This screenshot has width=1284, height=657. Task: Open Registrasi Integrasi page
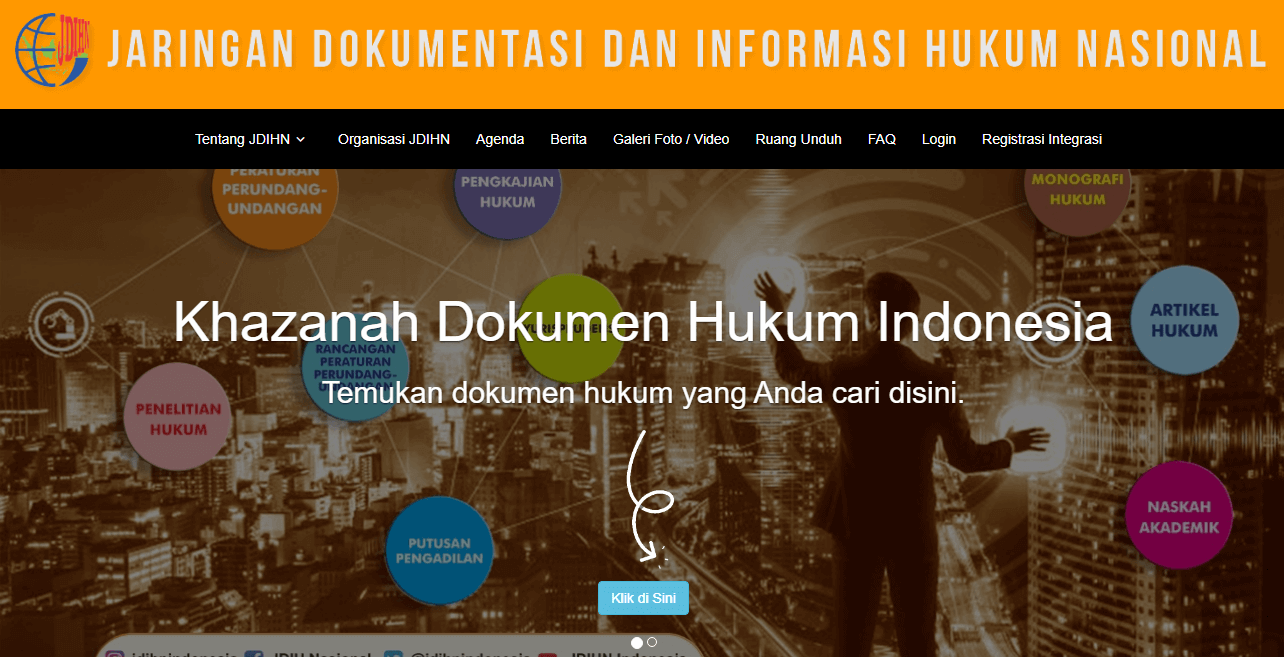pos(1042,139)
